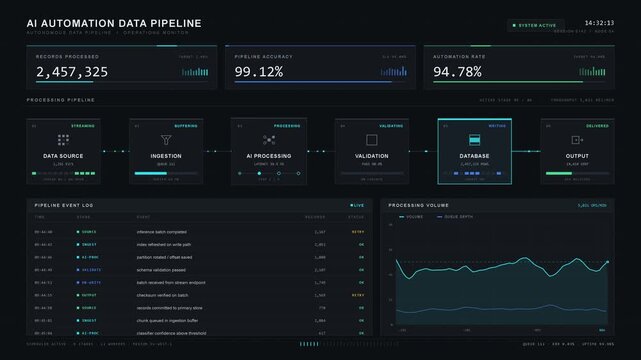Click the latest volume data point marker
The image size is (641, 360).
click(607, 262)
